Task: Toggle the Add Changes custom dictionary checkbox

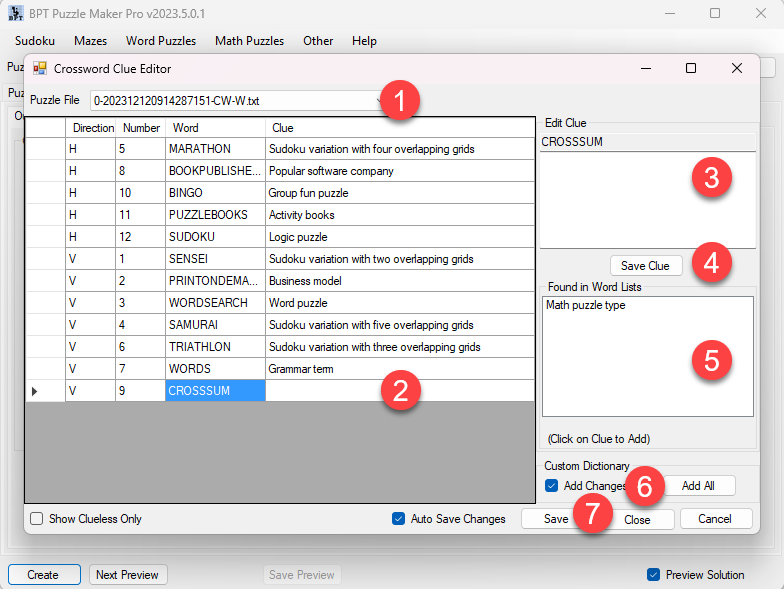Action: tap(552, 486)
